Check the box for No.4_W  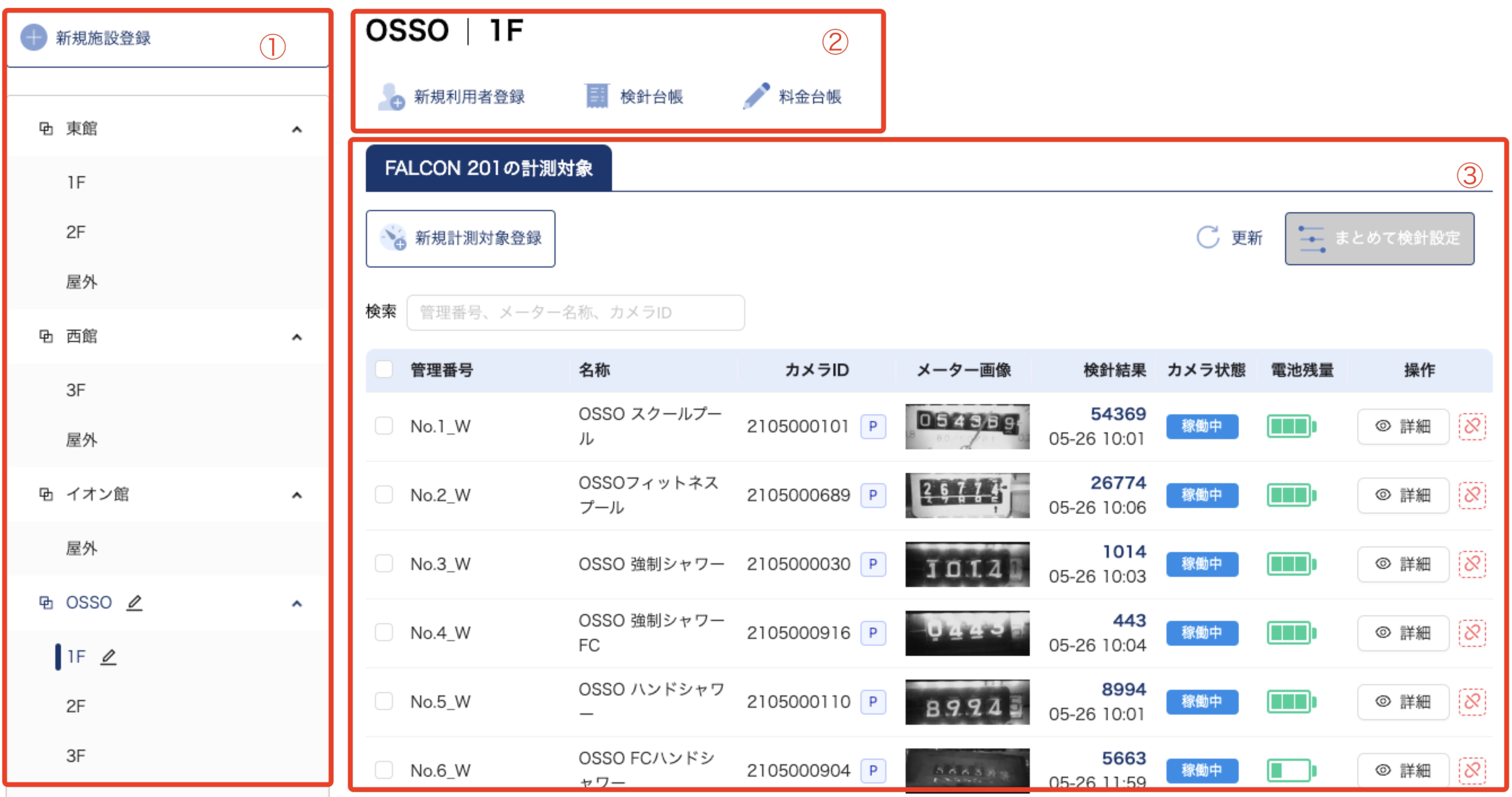click(x=384, y=633)
